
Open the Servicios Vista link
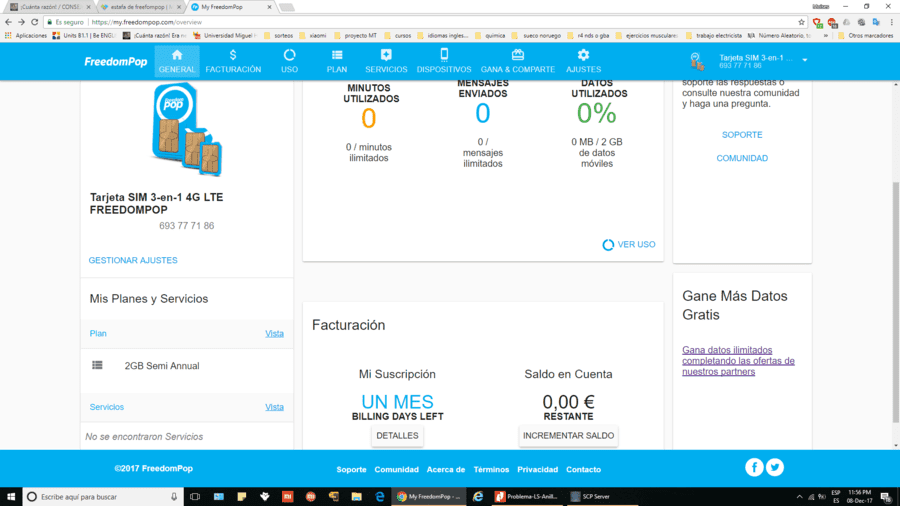(274, 407)
